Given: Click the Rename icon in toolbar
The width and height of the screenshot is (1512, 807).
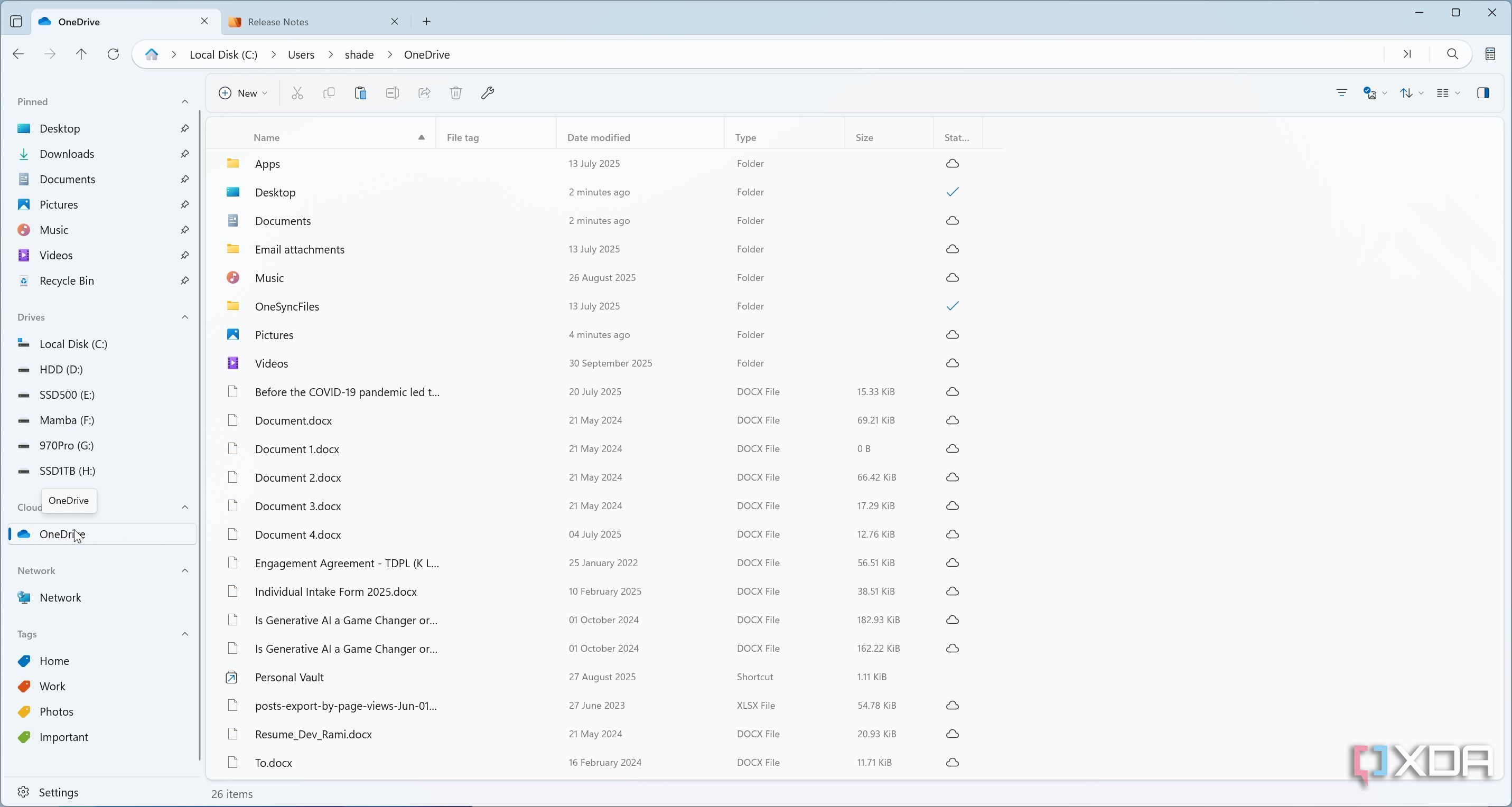Looking at the screenshot, I should (392, 93).
